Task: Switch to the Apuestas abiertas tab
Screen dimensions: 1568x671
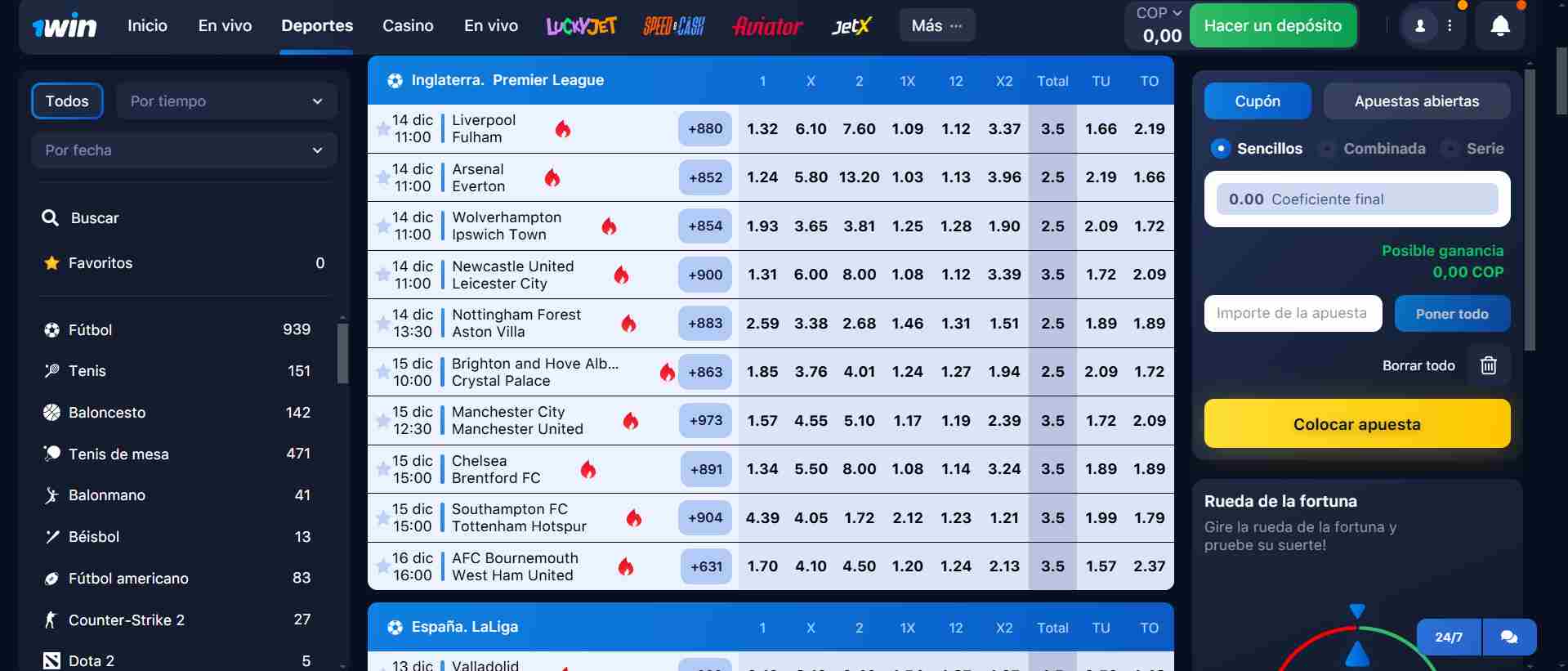Action: 1417,101
